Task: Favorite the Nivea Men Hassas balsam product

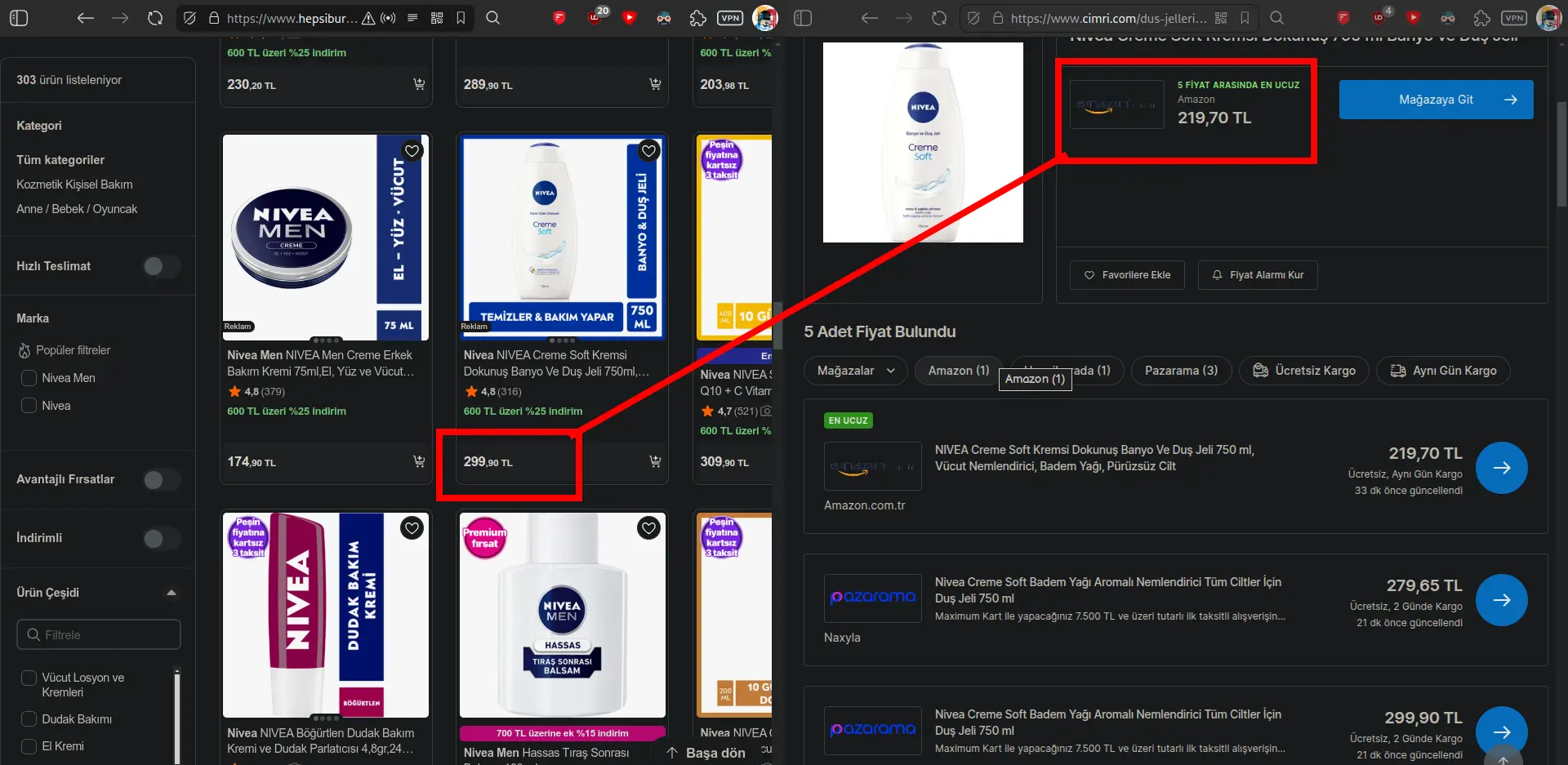Action: [648, 528]
